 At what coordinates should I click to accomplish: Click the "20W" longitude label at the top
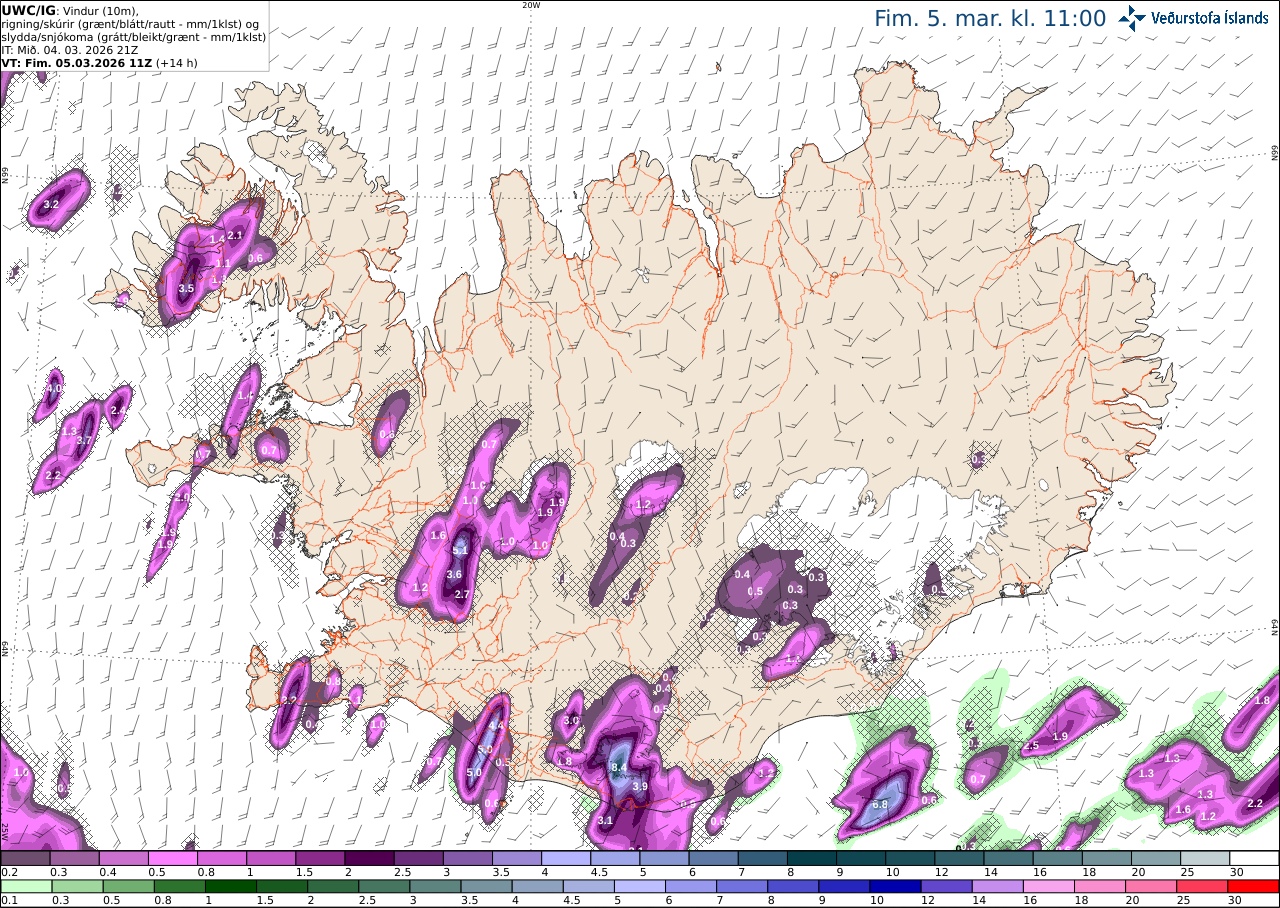point(531,5)
